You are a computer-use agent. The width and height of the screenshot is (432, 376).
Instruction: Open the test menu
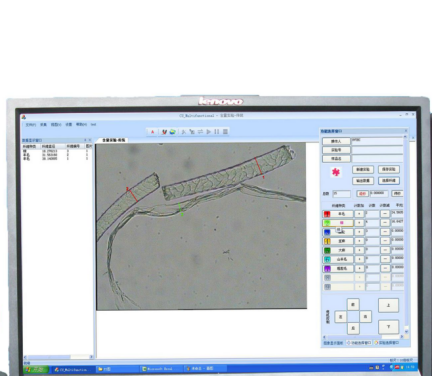pyautogui.click(x=94, y=124)
